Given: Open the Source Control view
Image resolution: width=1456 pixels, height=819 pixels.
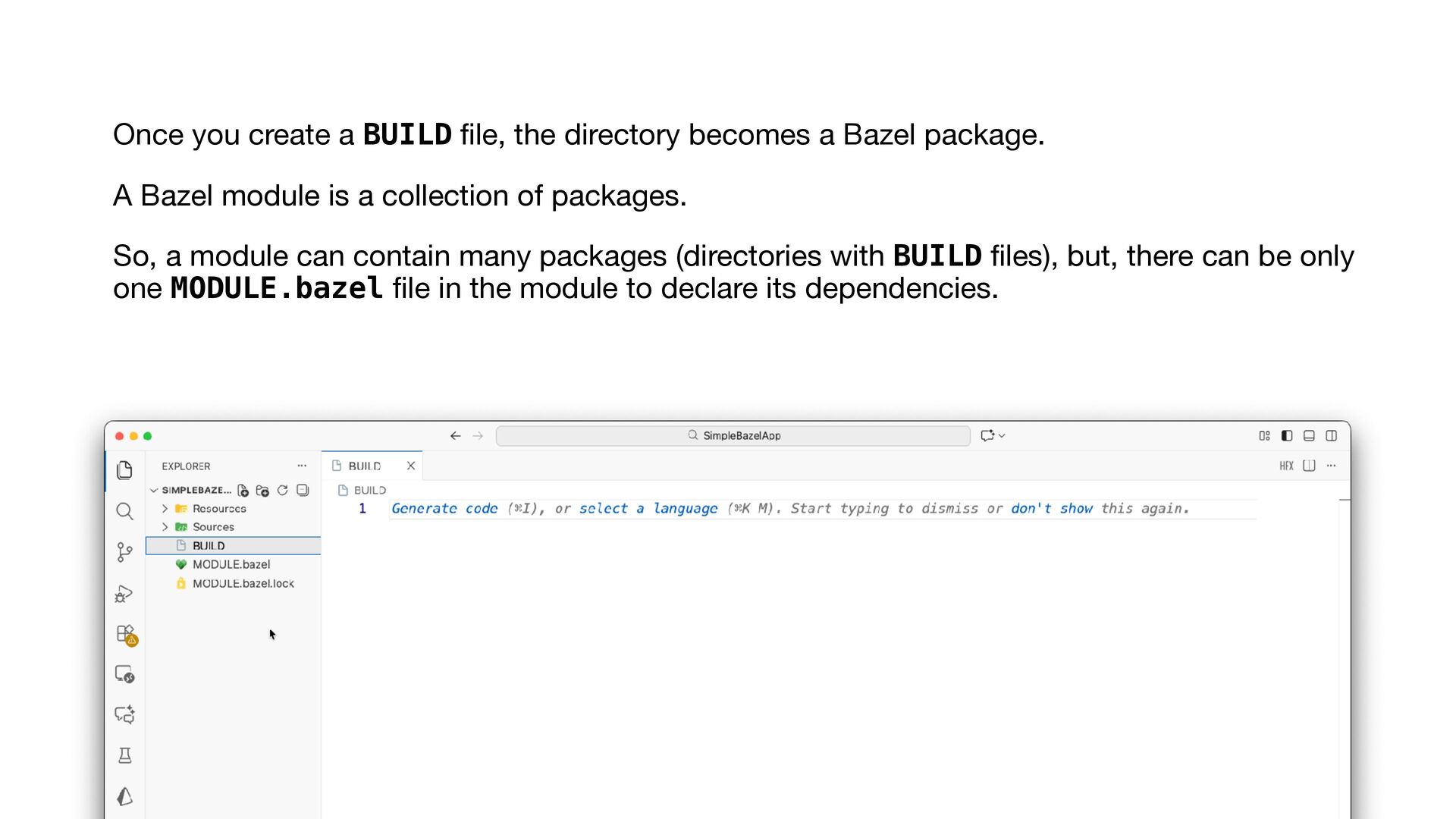Looking at the screenshot, I should click(125, 552).
